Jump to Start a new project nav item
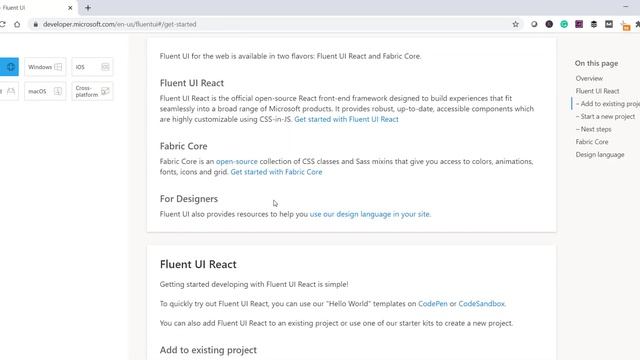Viewport: 640px width, 360px height. pyautogui.click(x=605, y=116)
